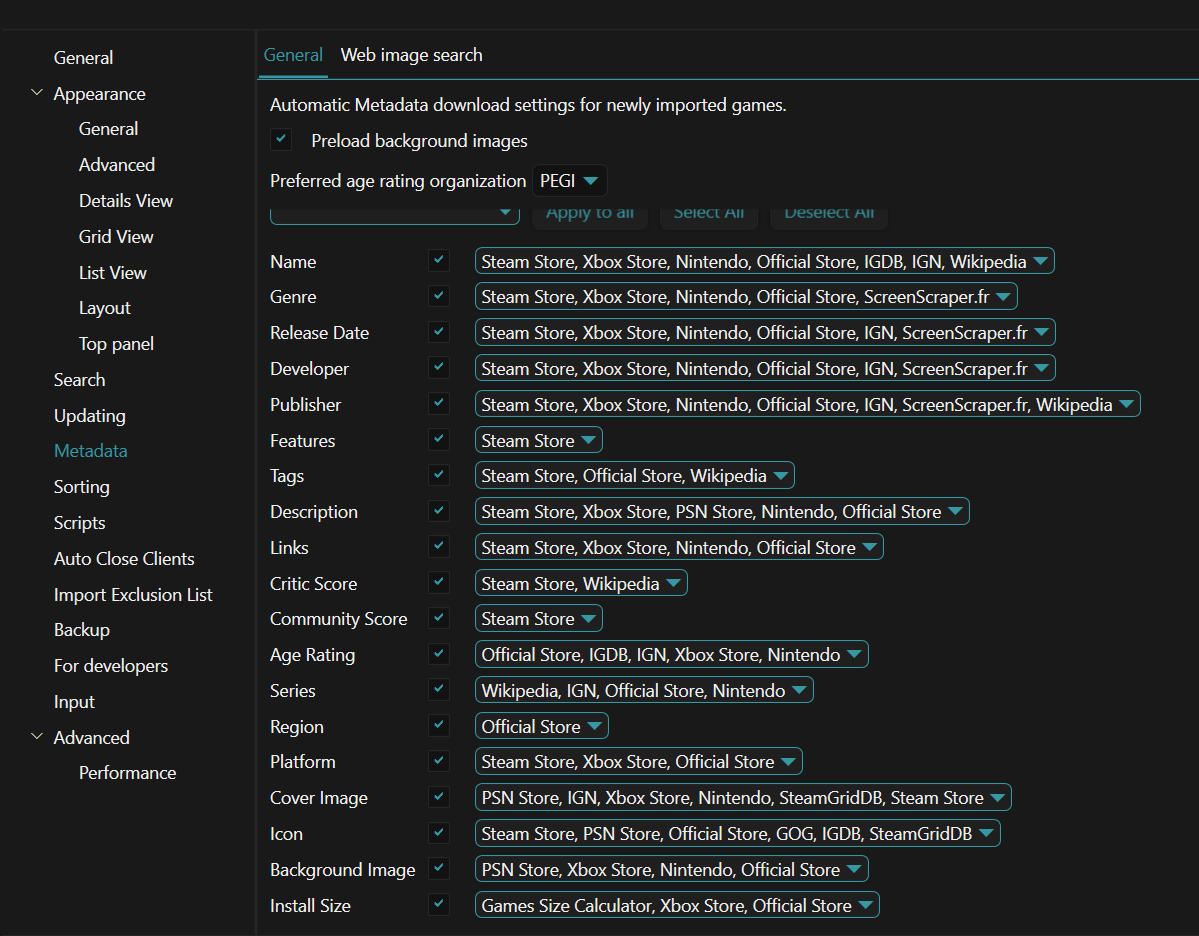1199x936 pixels.
Task: Open the Links sources dropdown
Action: [679, 548]
